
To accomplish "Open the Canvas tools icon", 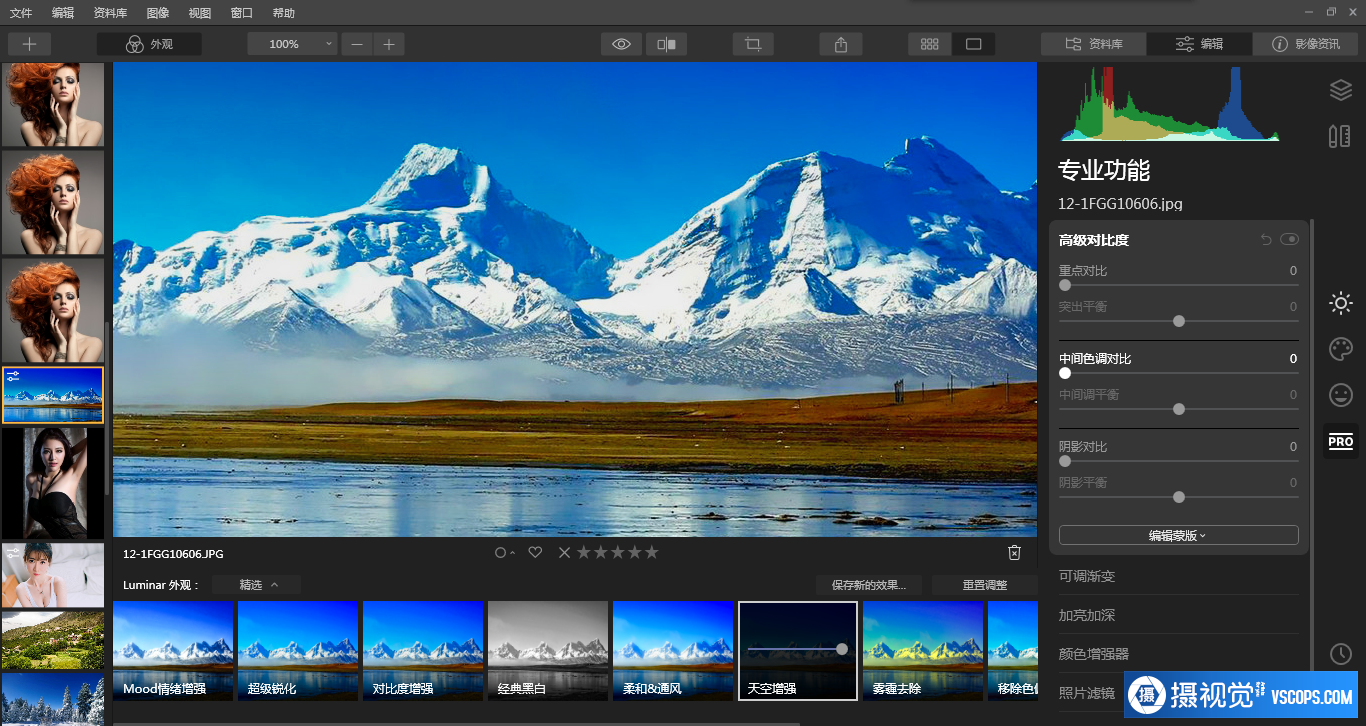I will point(1340,136).
